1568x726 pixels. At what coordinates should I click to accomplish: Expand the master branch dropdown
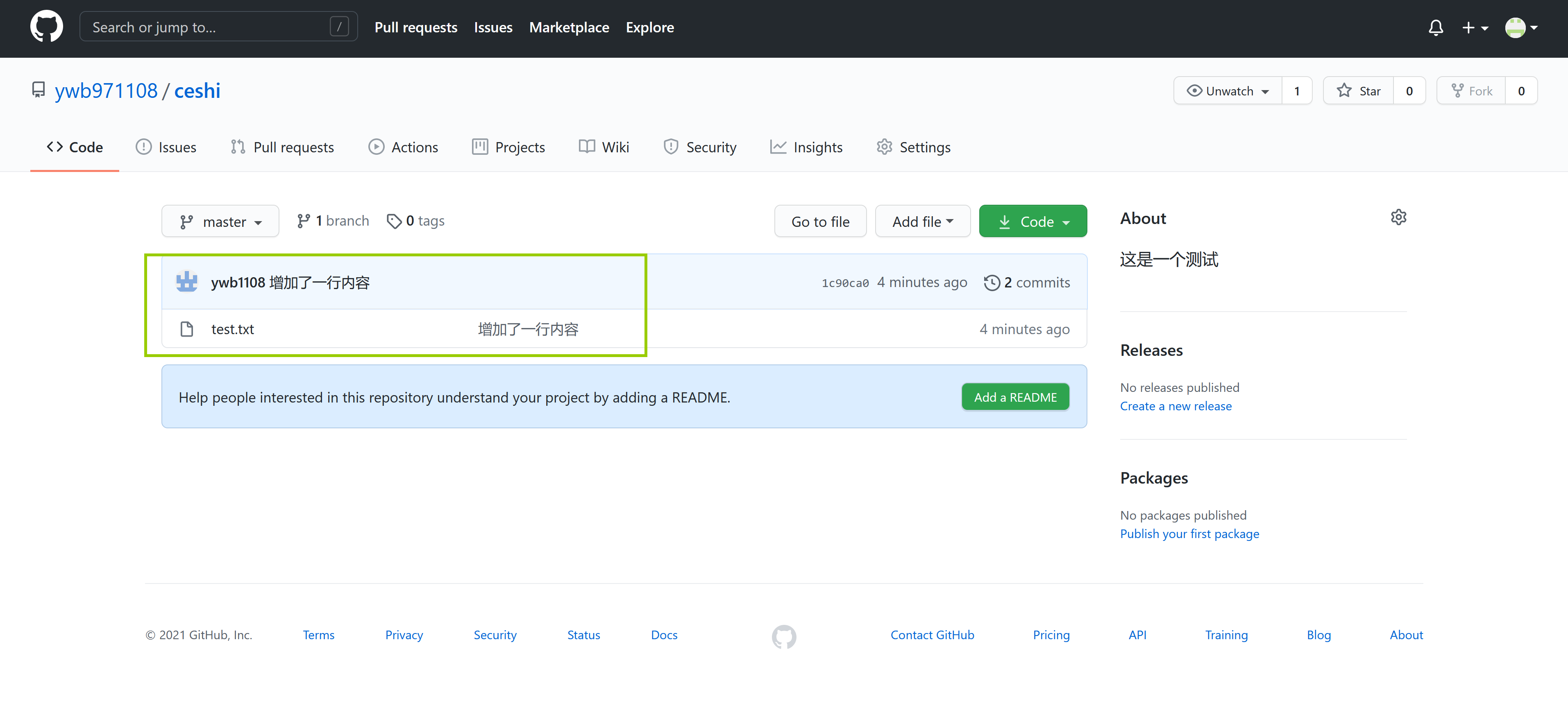pyautogui.click(x=220, y=222)
